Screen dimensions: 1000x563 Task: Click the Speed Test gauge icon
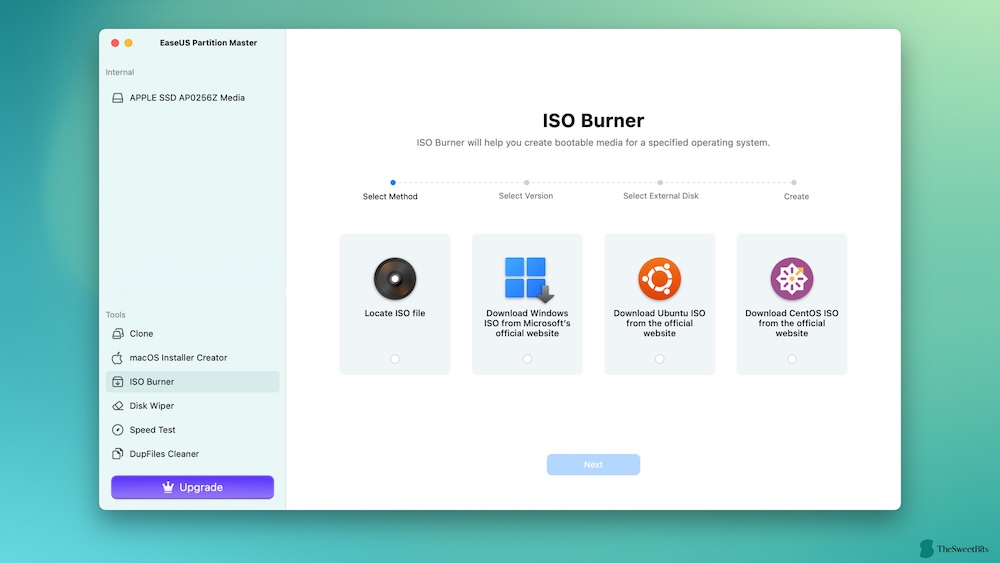117,430
